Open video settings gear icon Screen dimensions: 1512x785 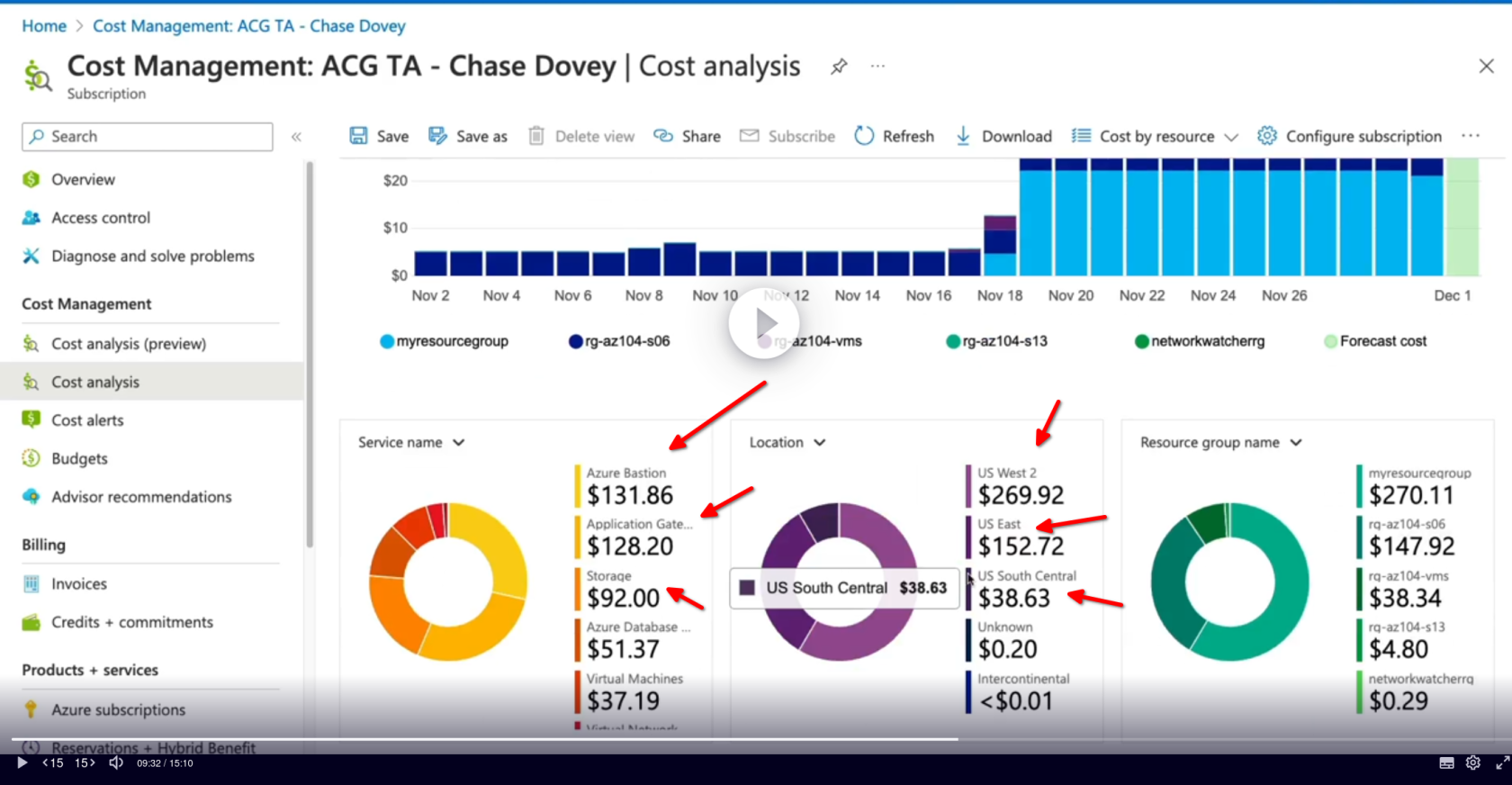(x=1472, y=763)
